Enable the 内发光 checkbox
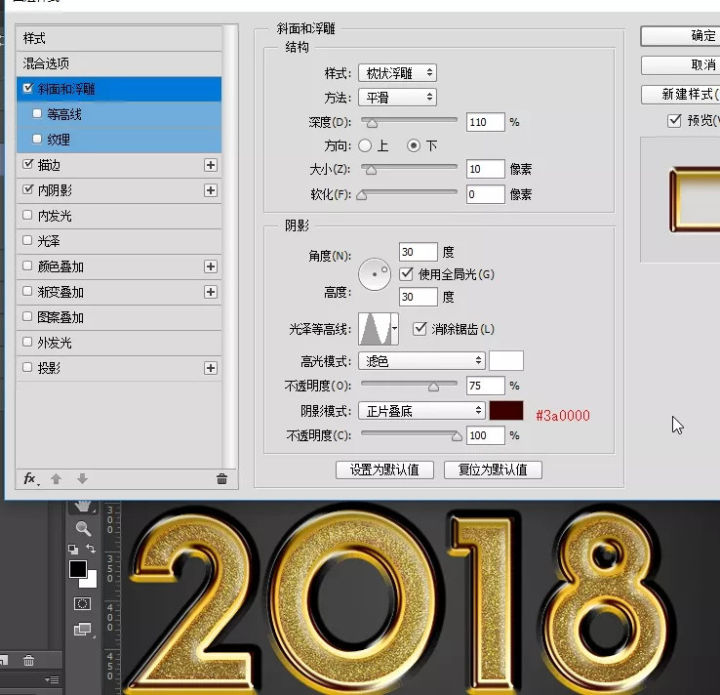Viewport: 720px width, 695px height. point(28,215)
